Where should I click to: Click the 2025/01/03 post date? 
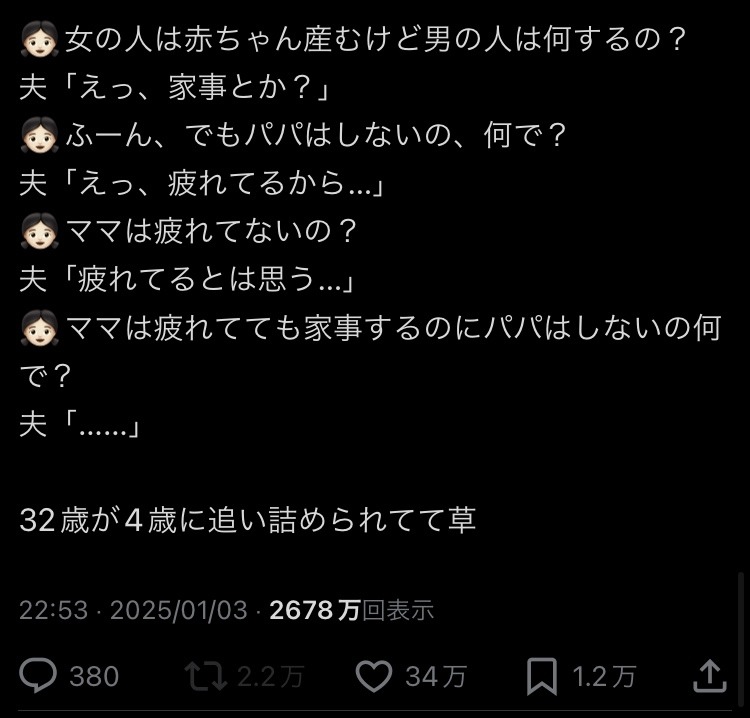178,610
